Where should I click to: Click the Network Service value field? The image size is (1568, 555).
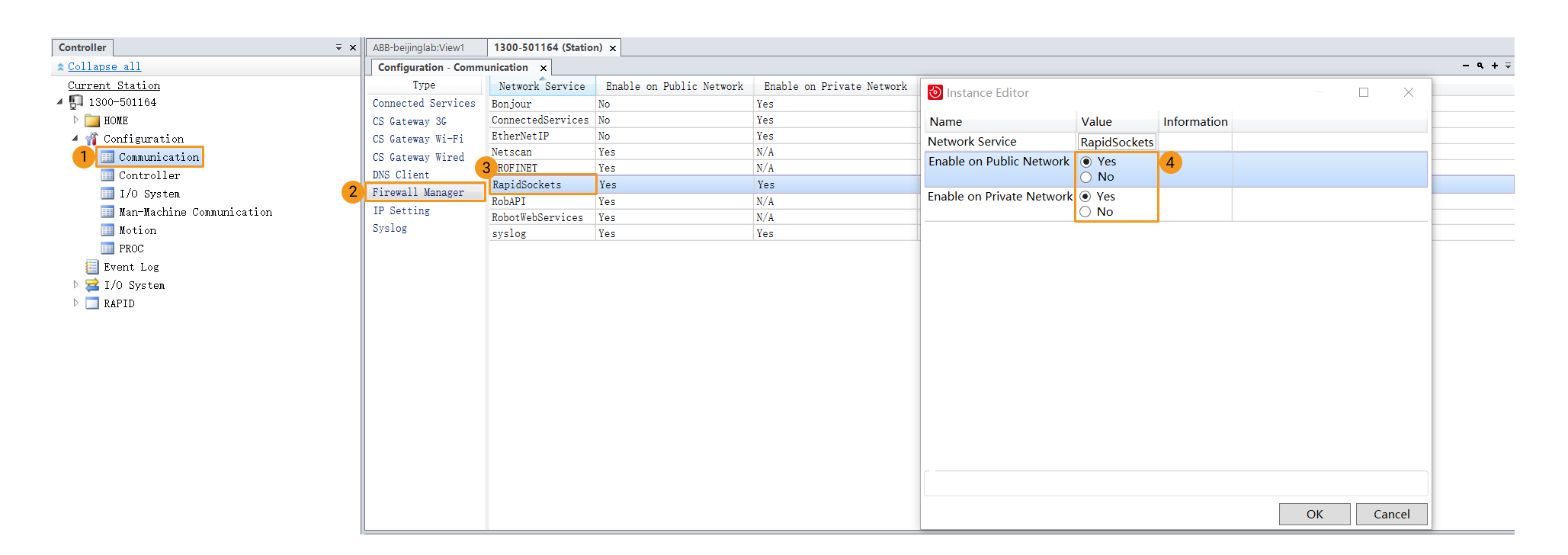pos(1116,143)
